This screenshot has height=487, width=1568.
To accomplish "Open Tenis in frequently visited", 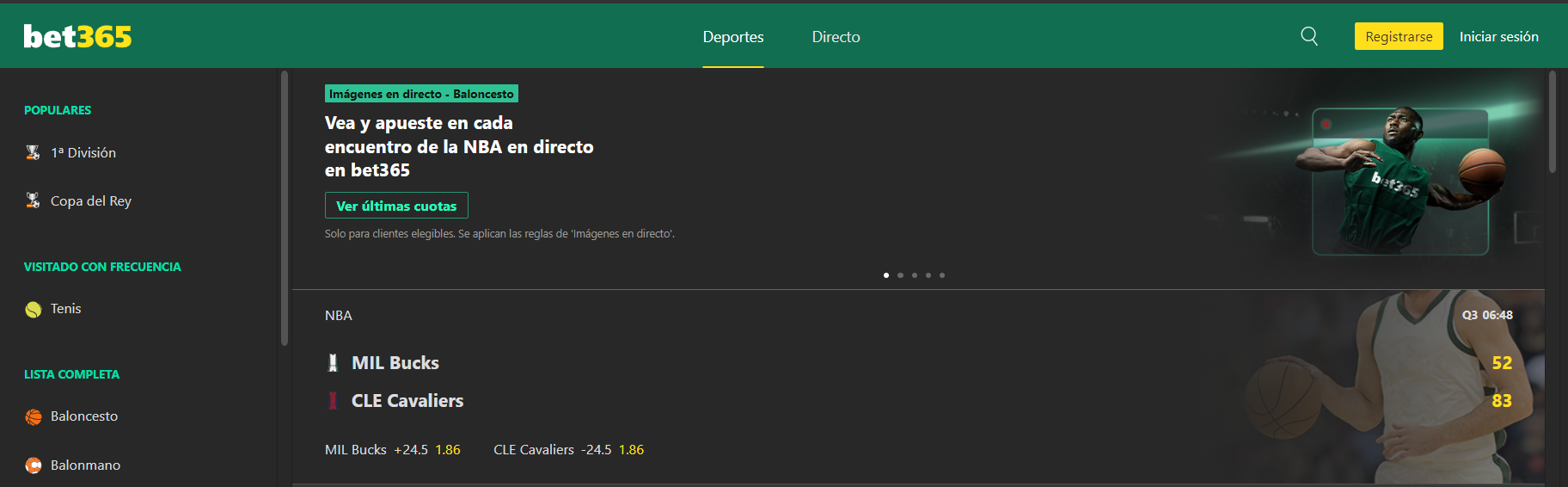I will point(66,308).
